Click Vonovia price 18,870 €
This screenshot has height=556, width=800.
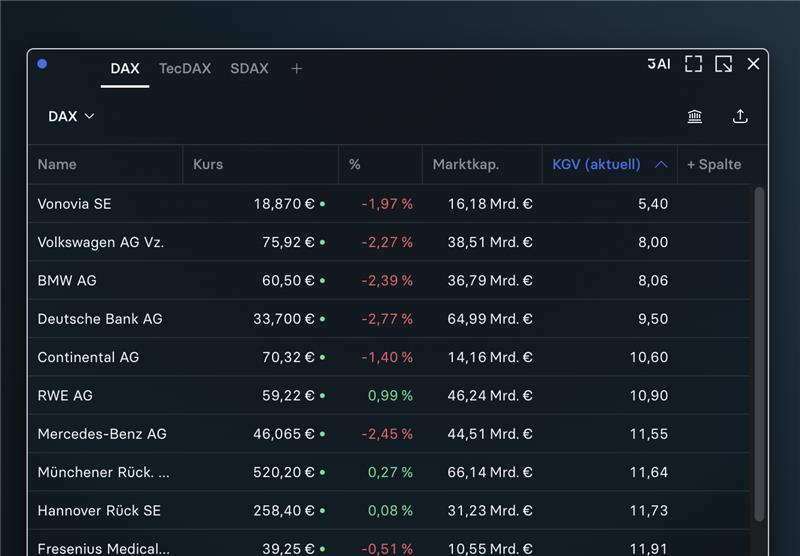(284, 204)
